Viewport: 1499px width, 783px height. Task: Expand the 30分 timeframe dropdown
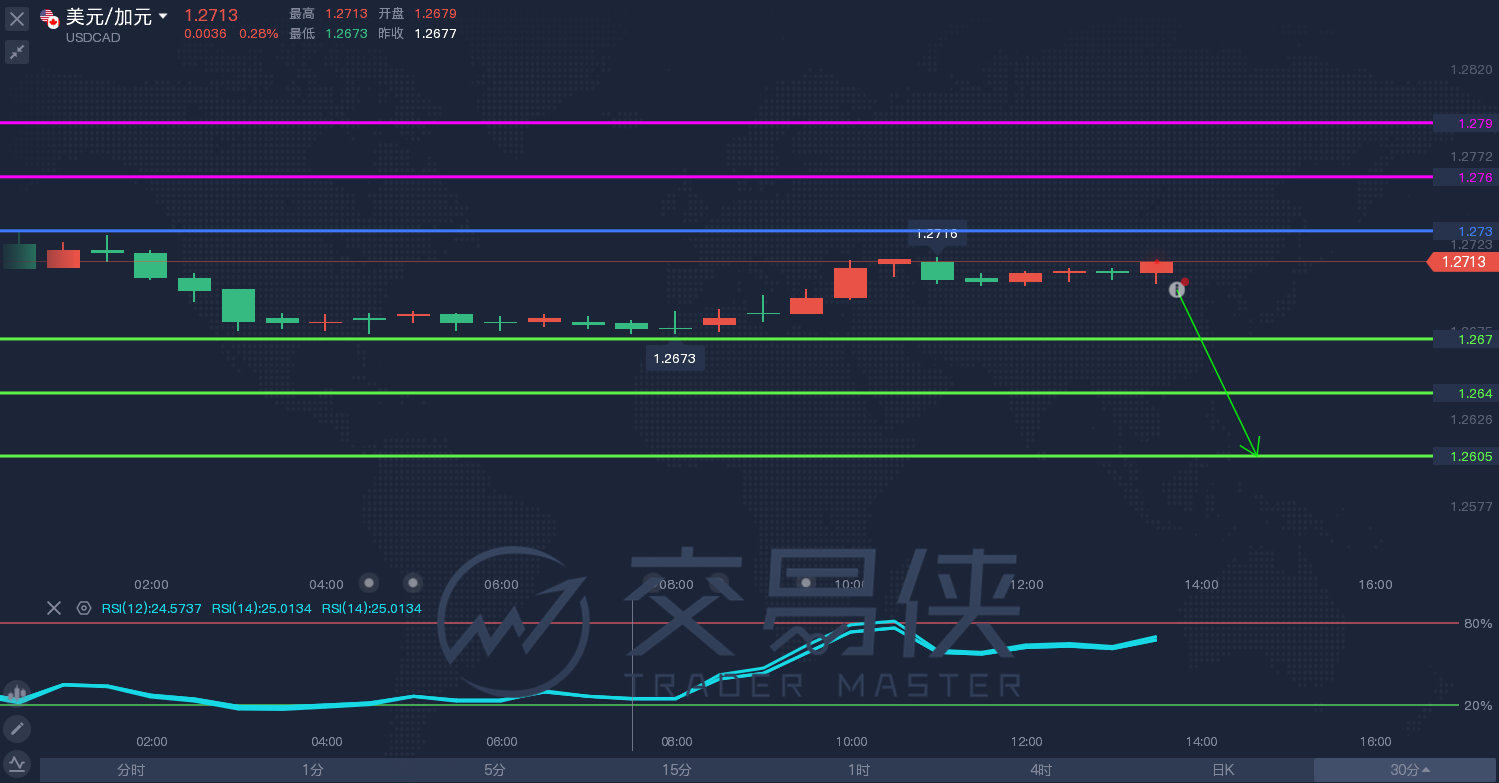click(x=1406, y=770)
